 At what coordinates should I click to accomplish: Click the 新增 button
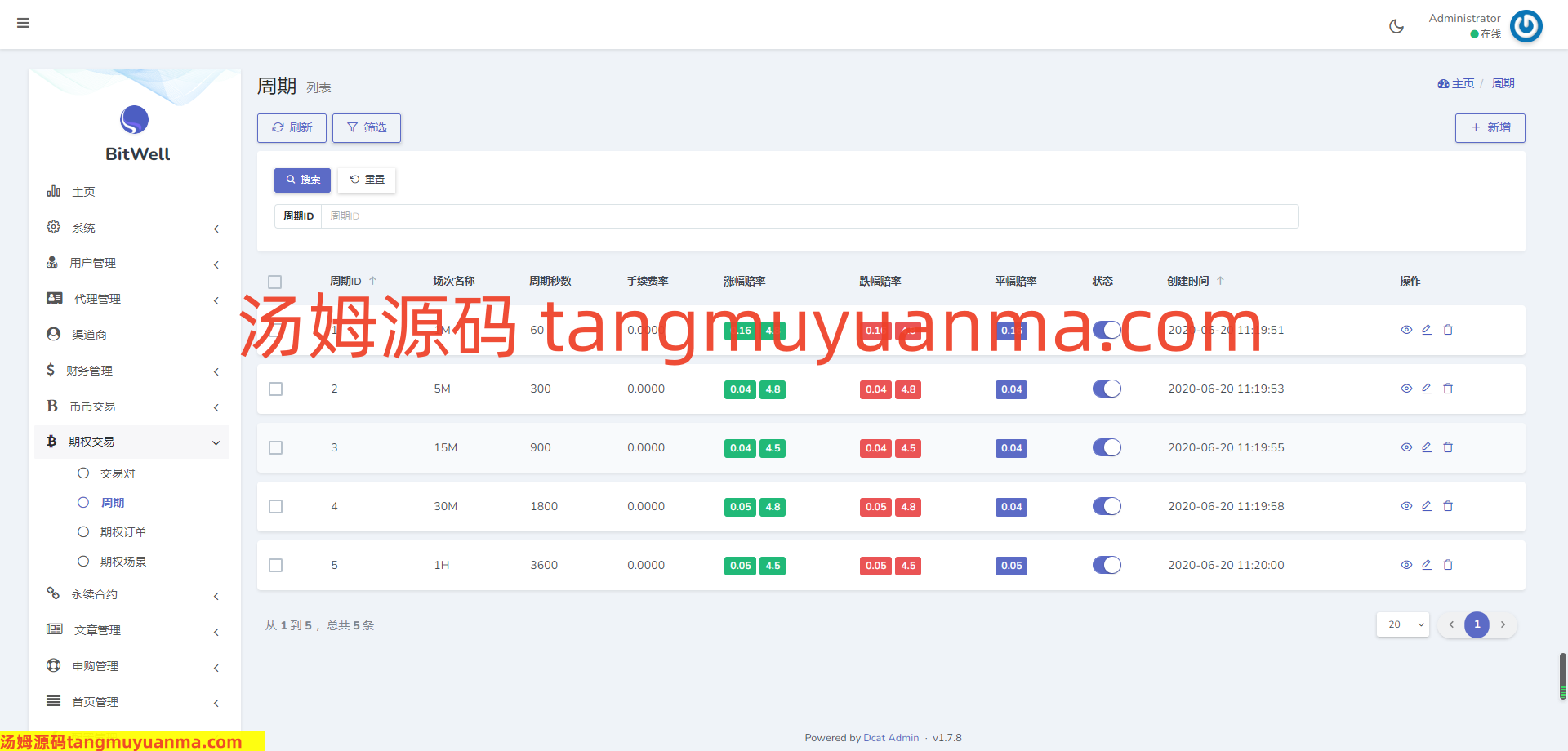tap(1490, 128)
